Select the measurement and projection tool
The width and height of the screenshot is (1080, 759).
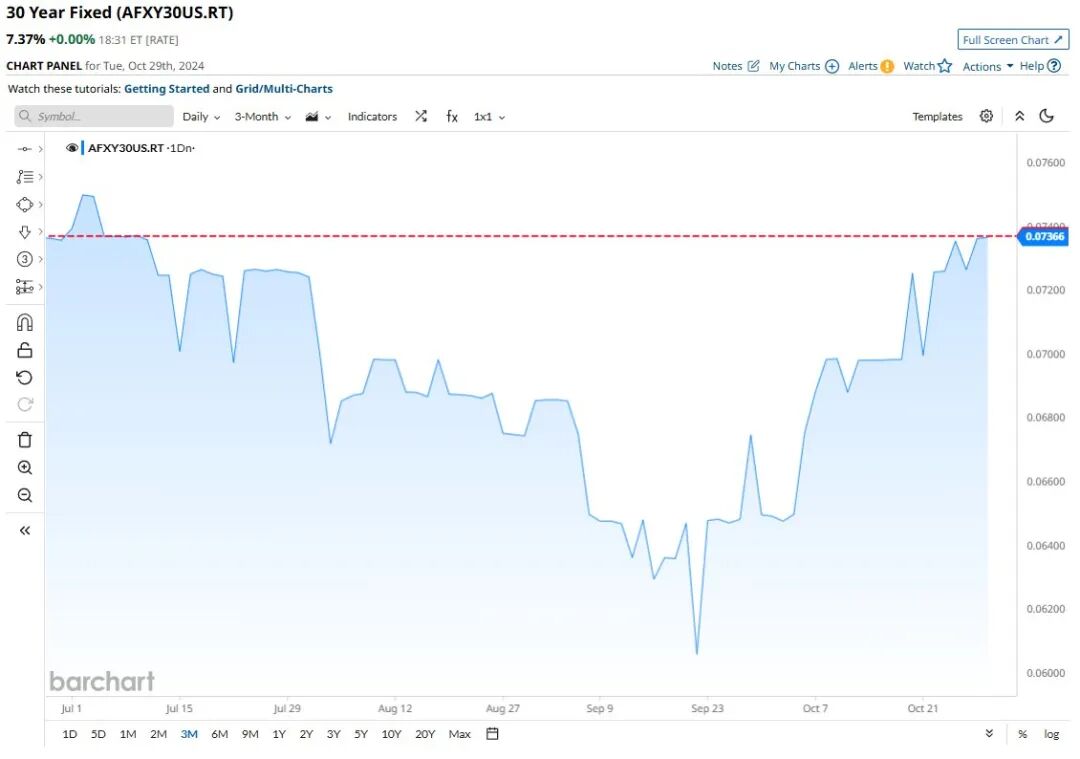click(x=25, y=287)
